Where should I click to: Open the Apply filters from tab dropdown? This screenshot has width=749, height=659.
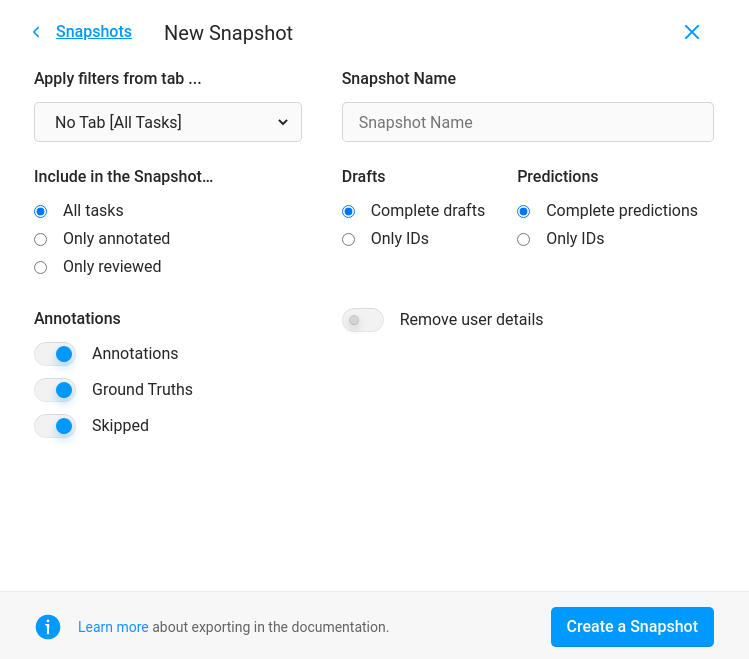[167, 122]
